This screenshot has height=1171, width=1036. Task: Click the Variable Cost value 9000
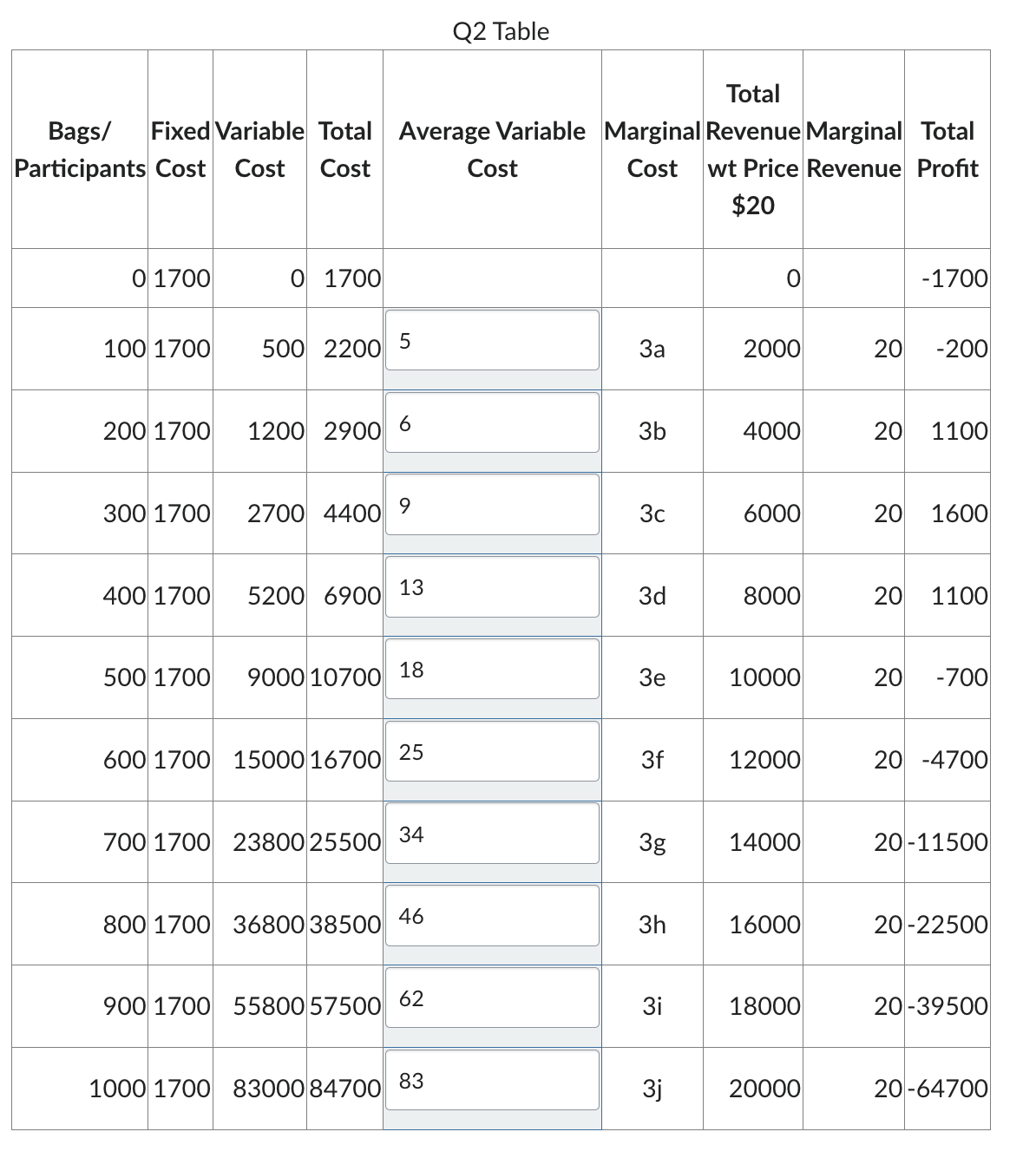276,677
